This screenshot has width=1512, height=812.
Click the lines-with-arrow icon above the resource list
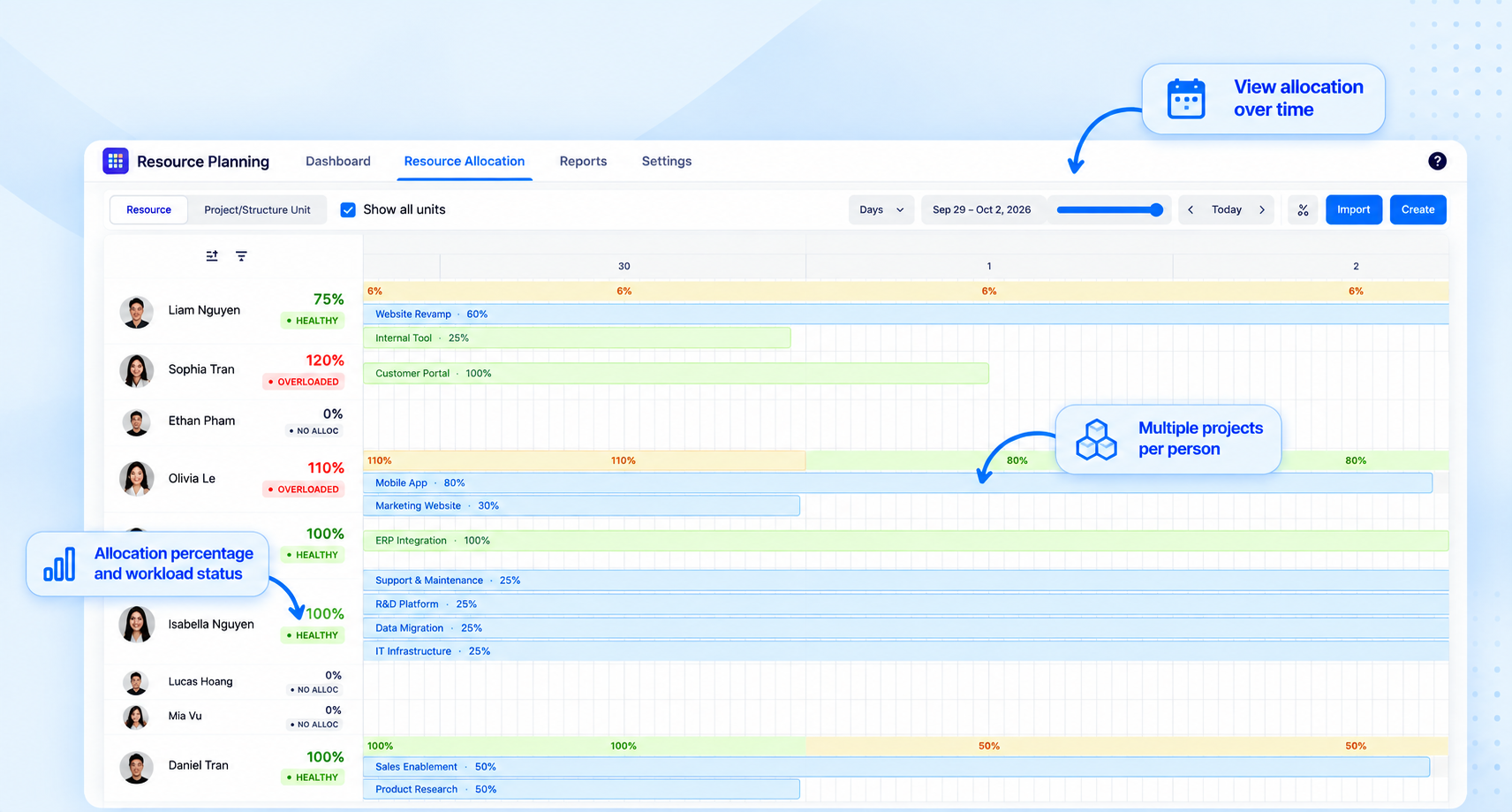tap(212, 256)
